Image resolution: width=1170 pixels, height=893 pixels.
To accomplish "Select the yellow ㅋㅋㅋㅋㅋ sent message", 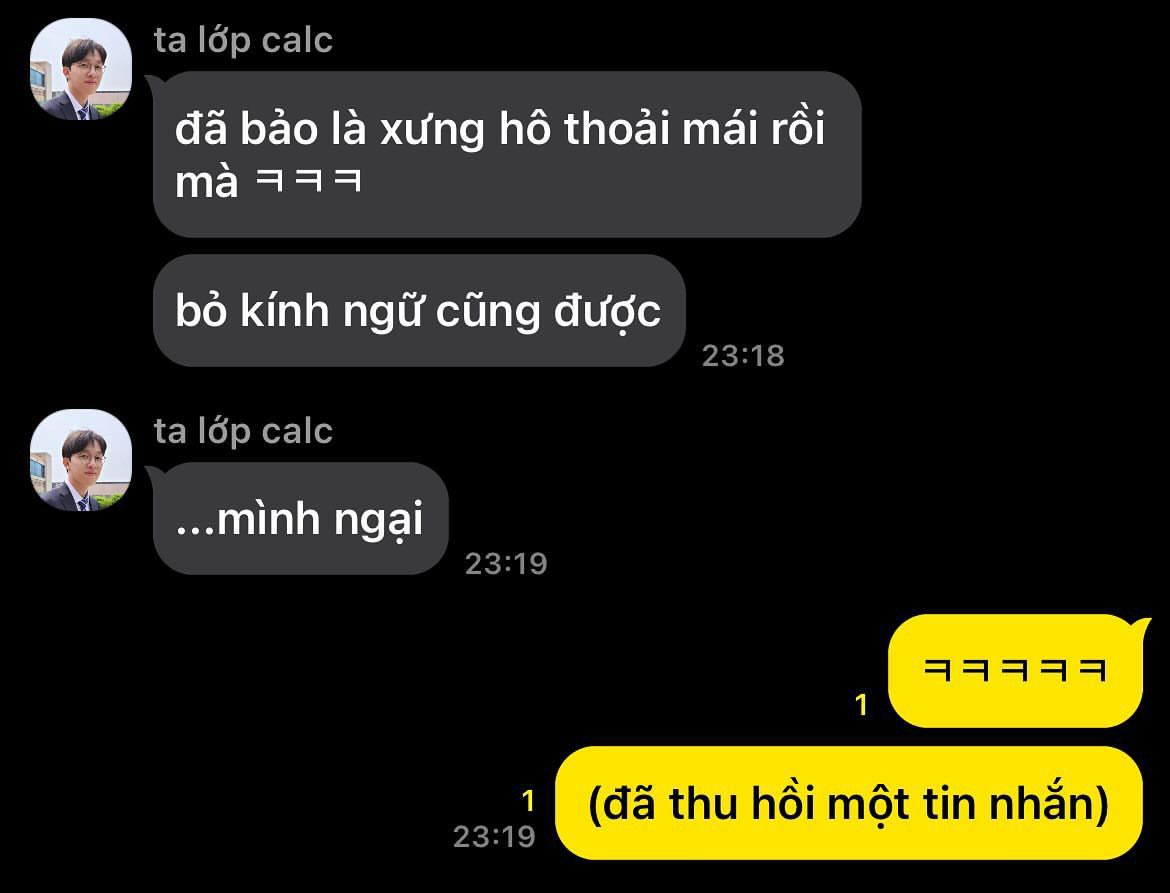I will [x=1015, y=670].
